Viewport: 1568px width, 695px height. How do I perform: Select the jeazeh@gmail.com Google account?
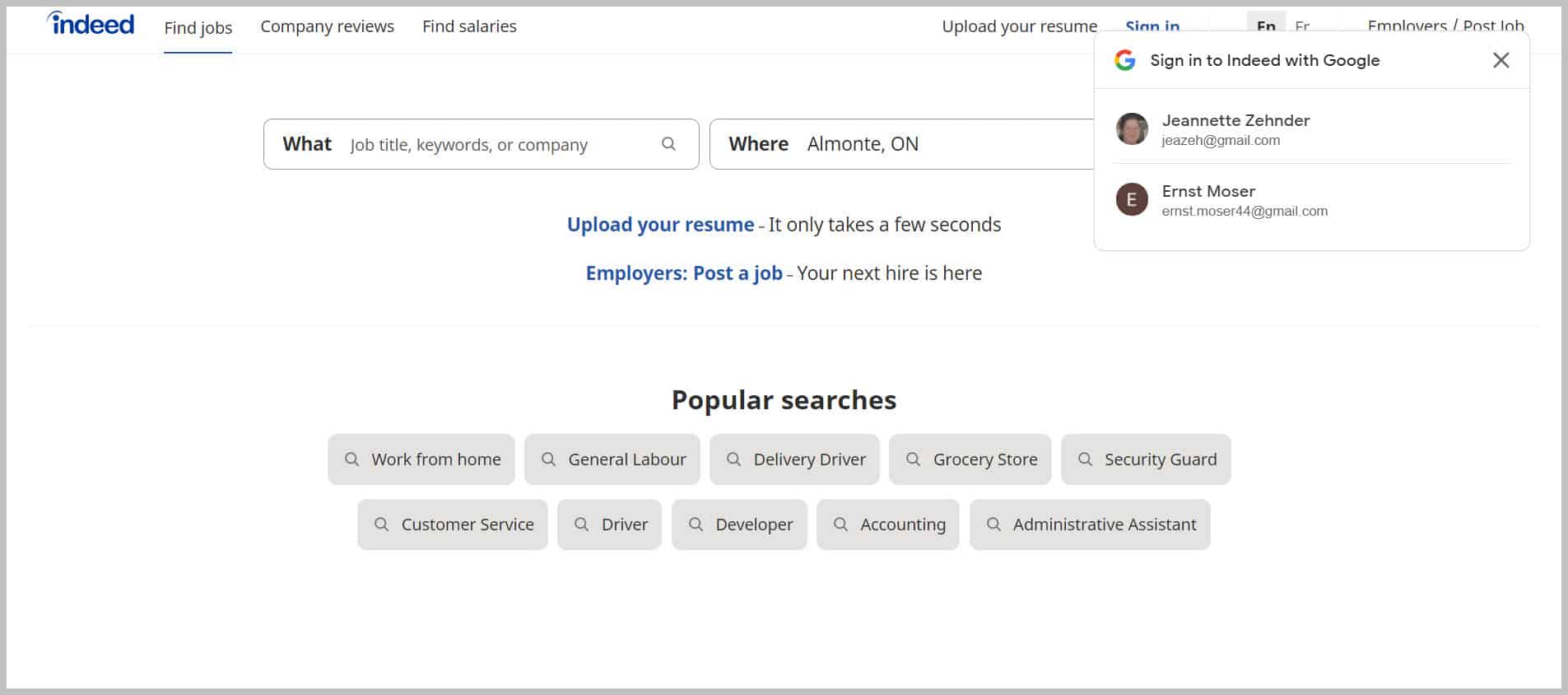[x=1312, y=129]
